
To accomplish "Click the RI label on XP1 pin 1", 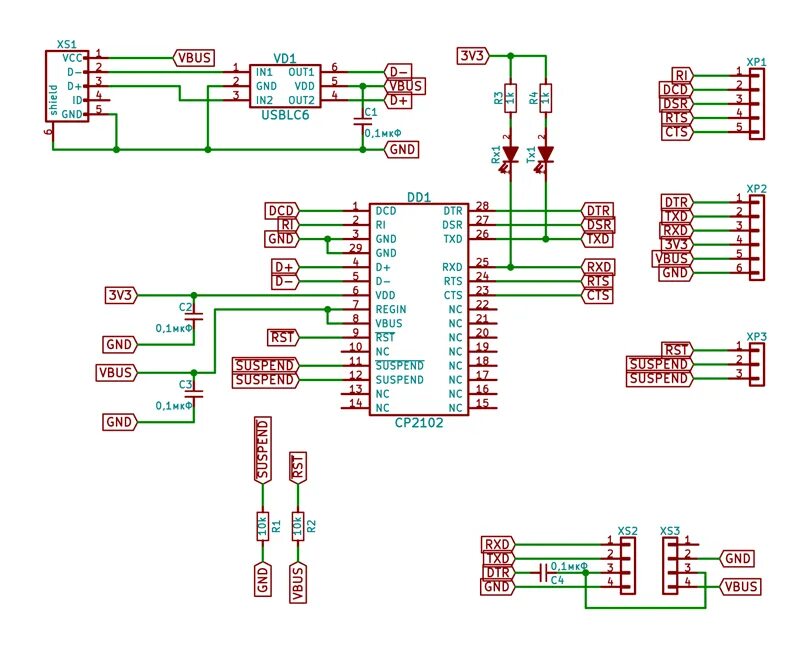I will point(682,76).
